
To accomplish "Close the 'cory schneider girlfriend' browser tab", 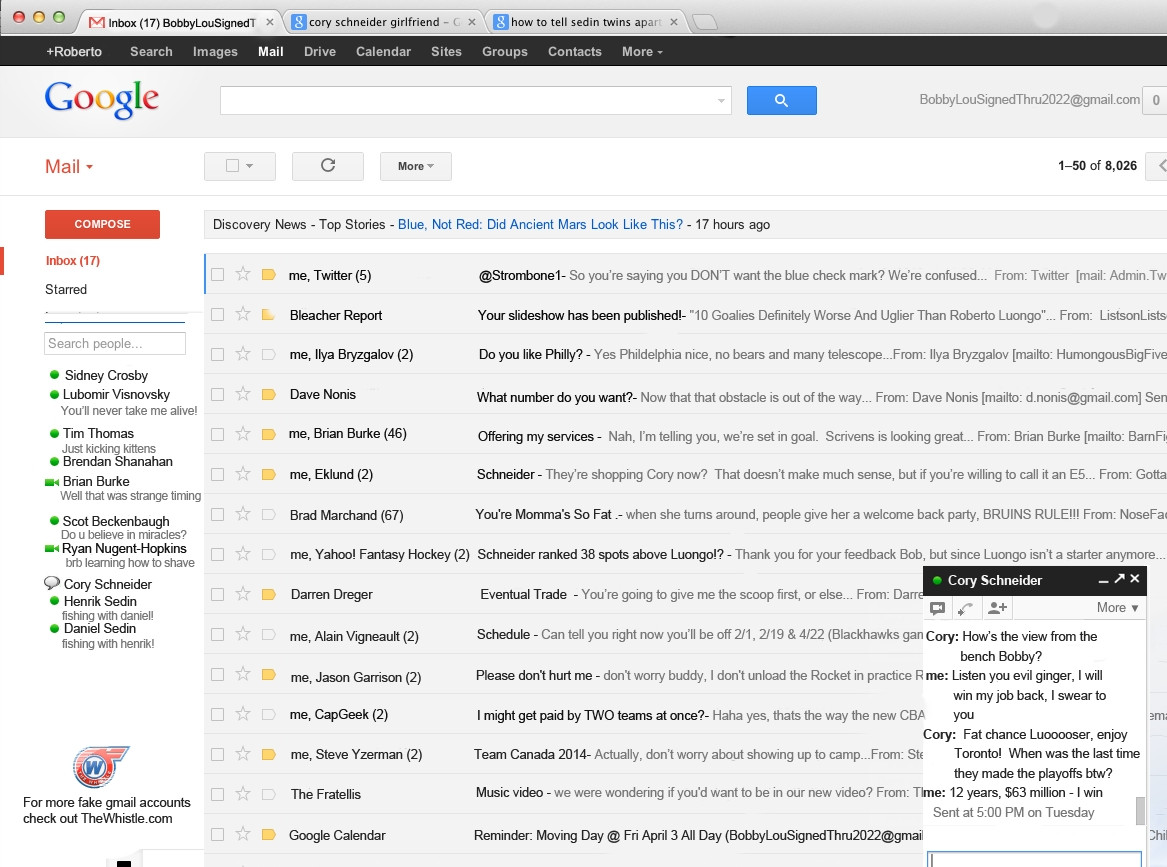I will [x=471, y=22].
